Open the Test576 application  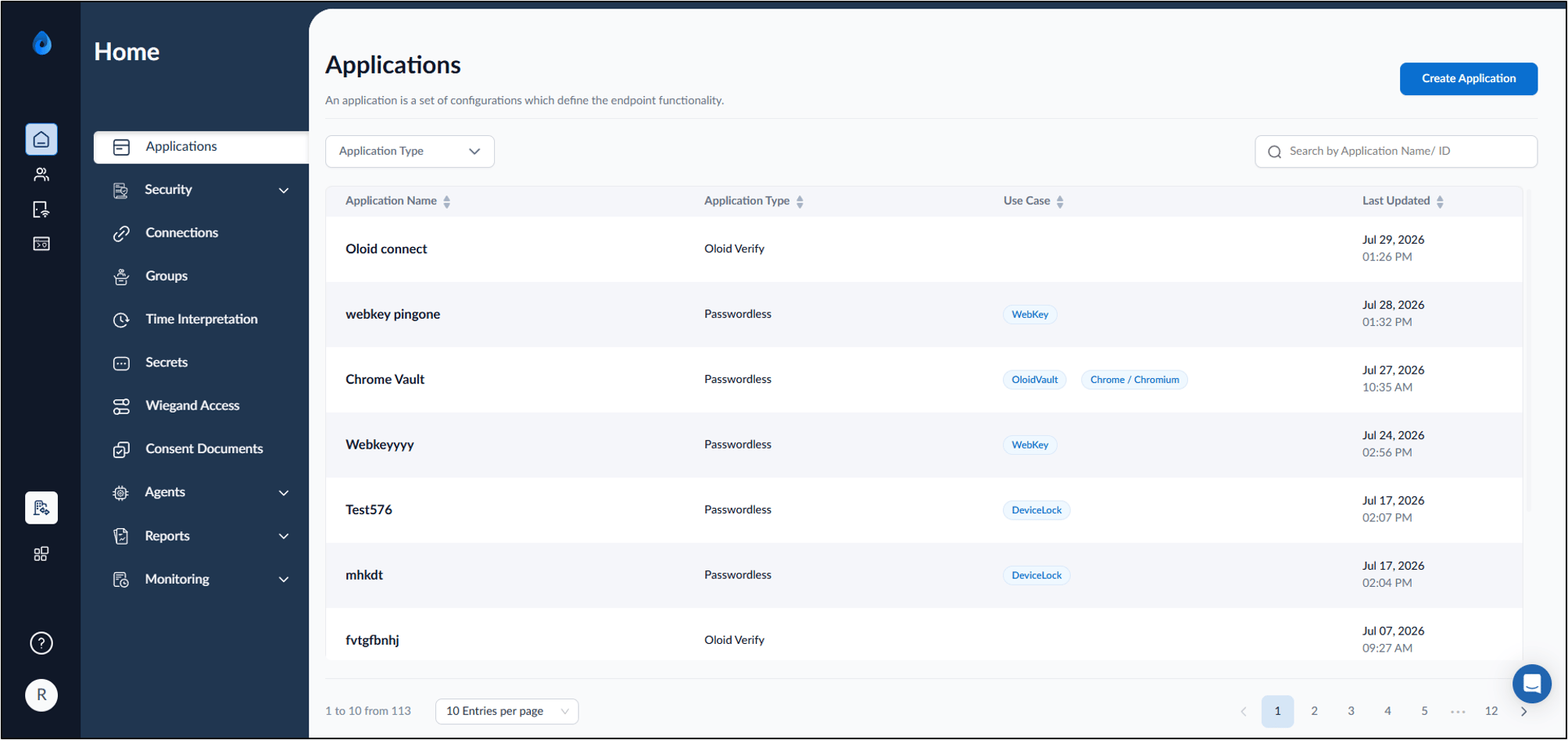pyautogui.click(x=369, y=510)
